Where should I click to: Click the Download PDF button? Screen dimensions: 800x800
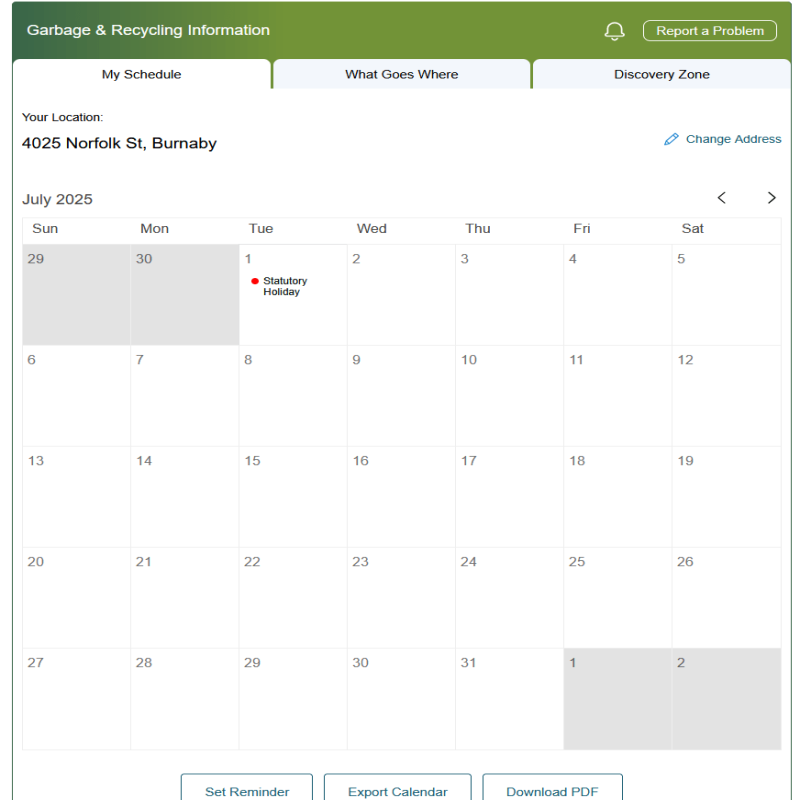tap(552, 788)
